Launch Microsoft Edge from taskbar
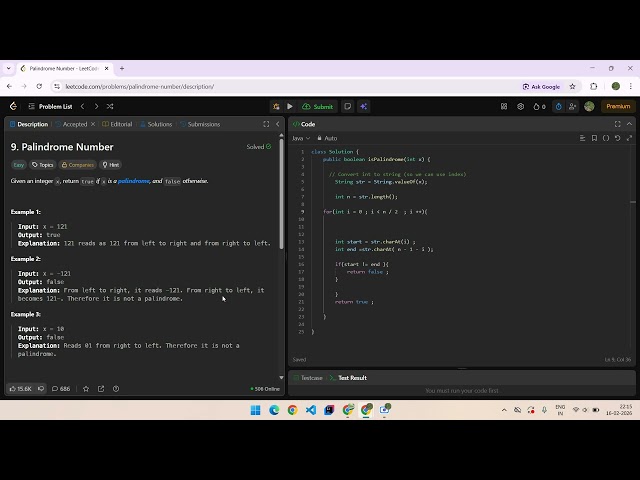 click(274, 410)
